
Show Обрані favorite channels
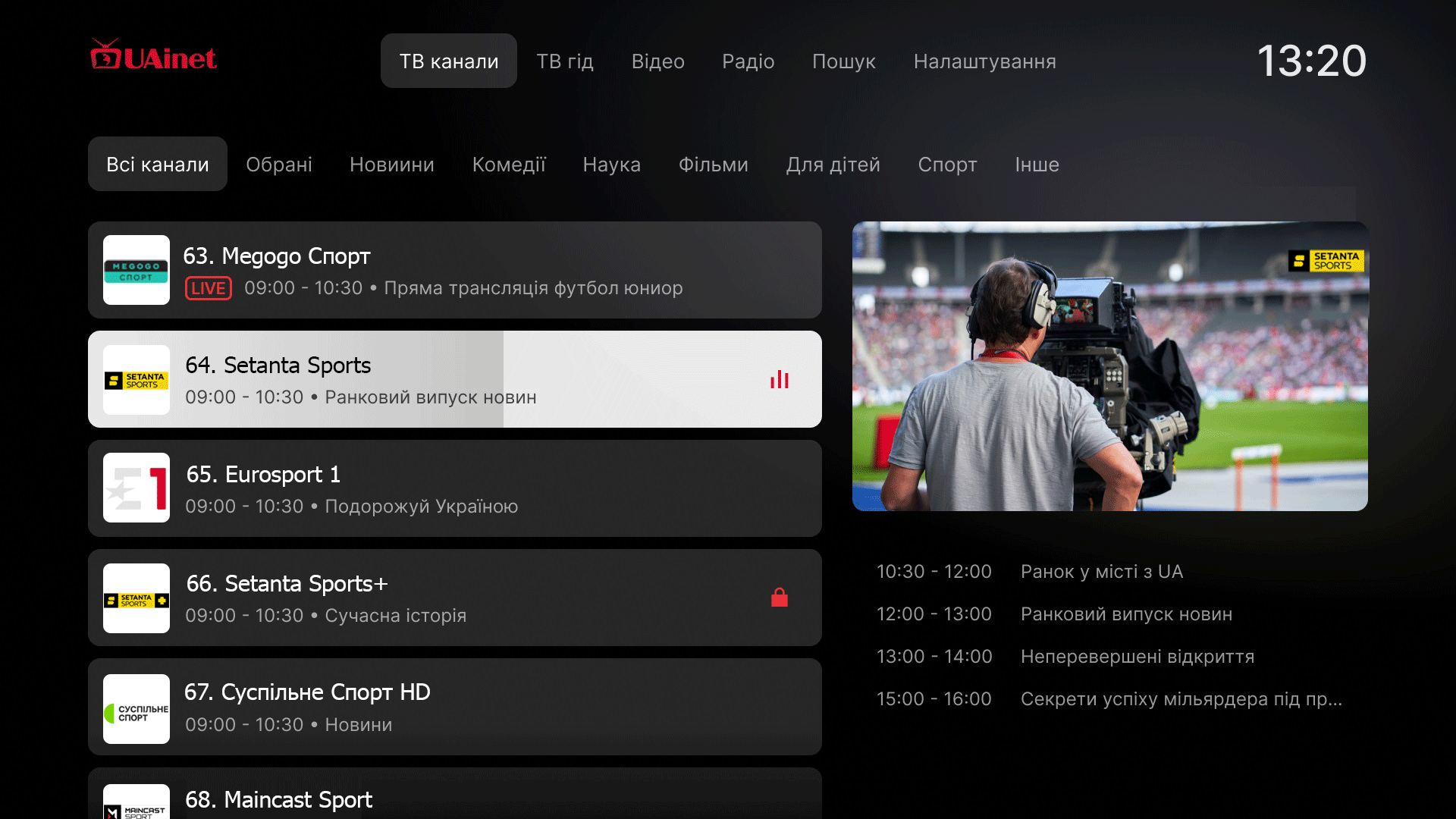coord(279,165)
